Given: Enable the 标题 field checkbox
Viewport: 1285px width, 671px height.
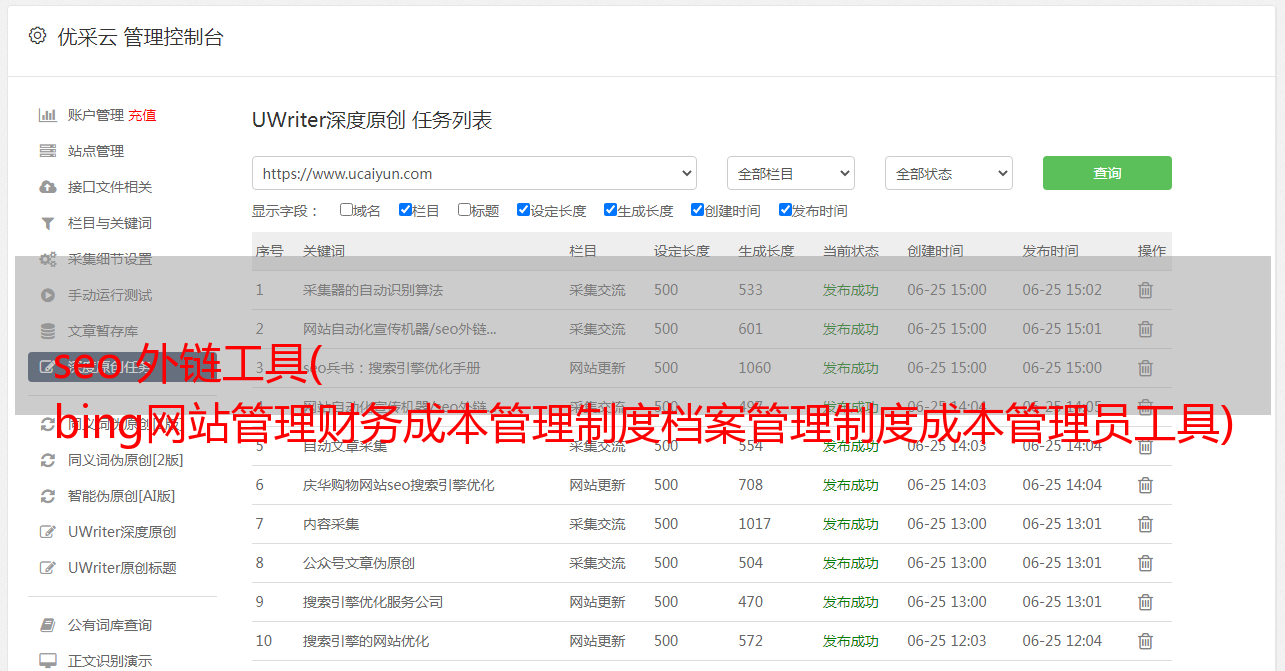Looking at the screenshot, I should (464, 210).
